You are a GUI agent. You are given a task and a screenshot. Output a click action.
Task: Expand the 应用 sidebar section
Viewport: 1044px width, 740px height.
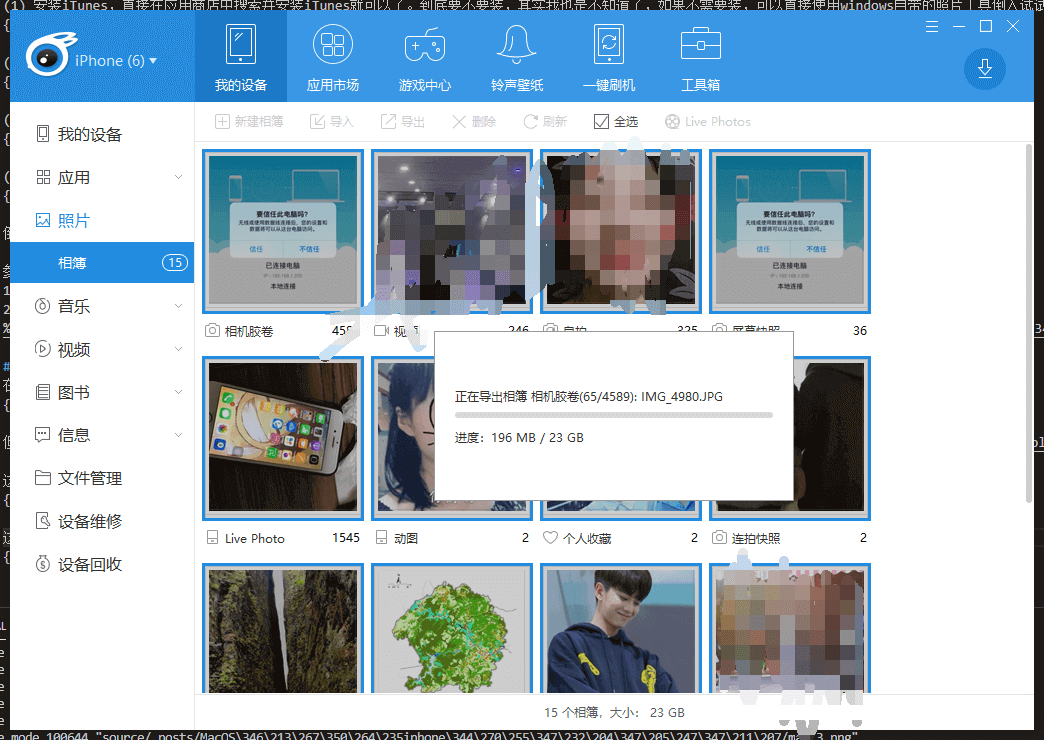178,177
